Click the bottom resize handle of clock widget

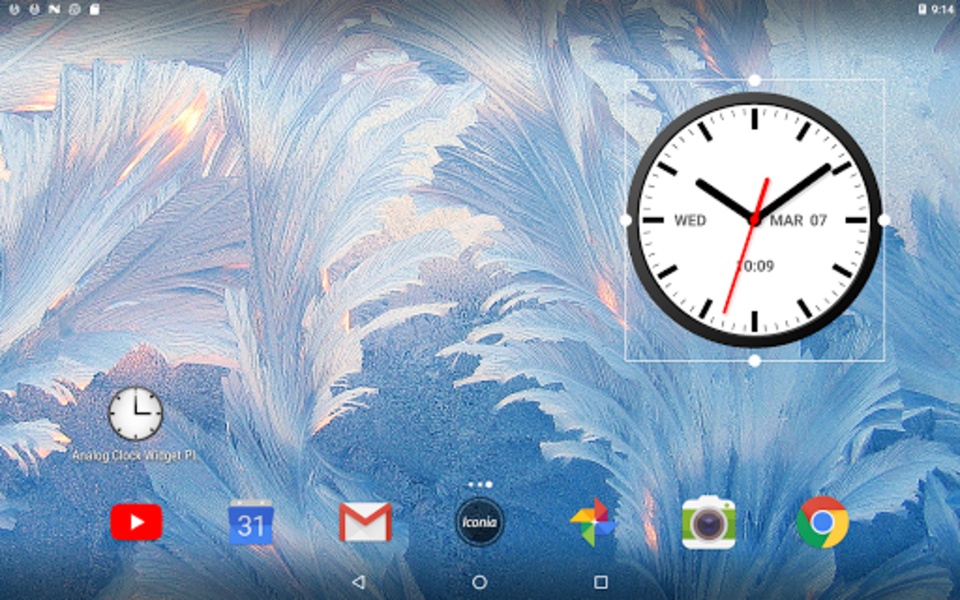[x=754, y=361]
